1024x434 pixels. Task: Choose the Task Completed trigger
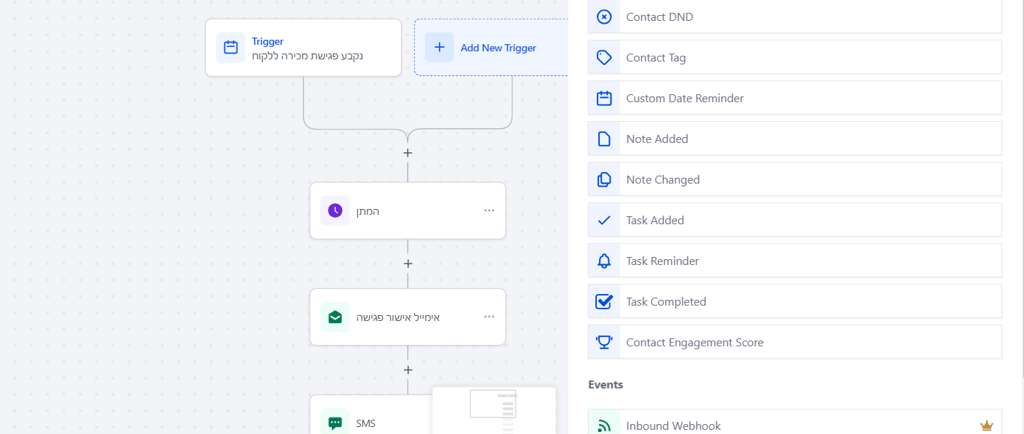(795, 302)
